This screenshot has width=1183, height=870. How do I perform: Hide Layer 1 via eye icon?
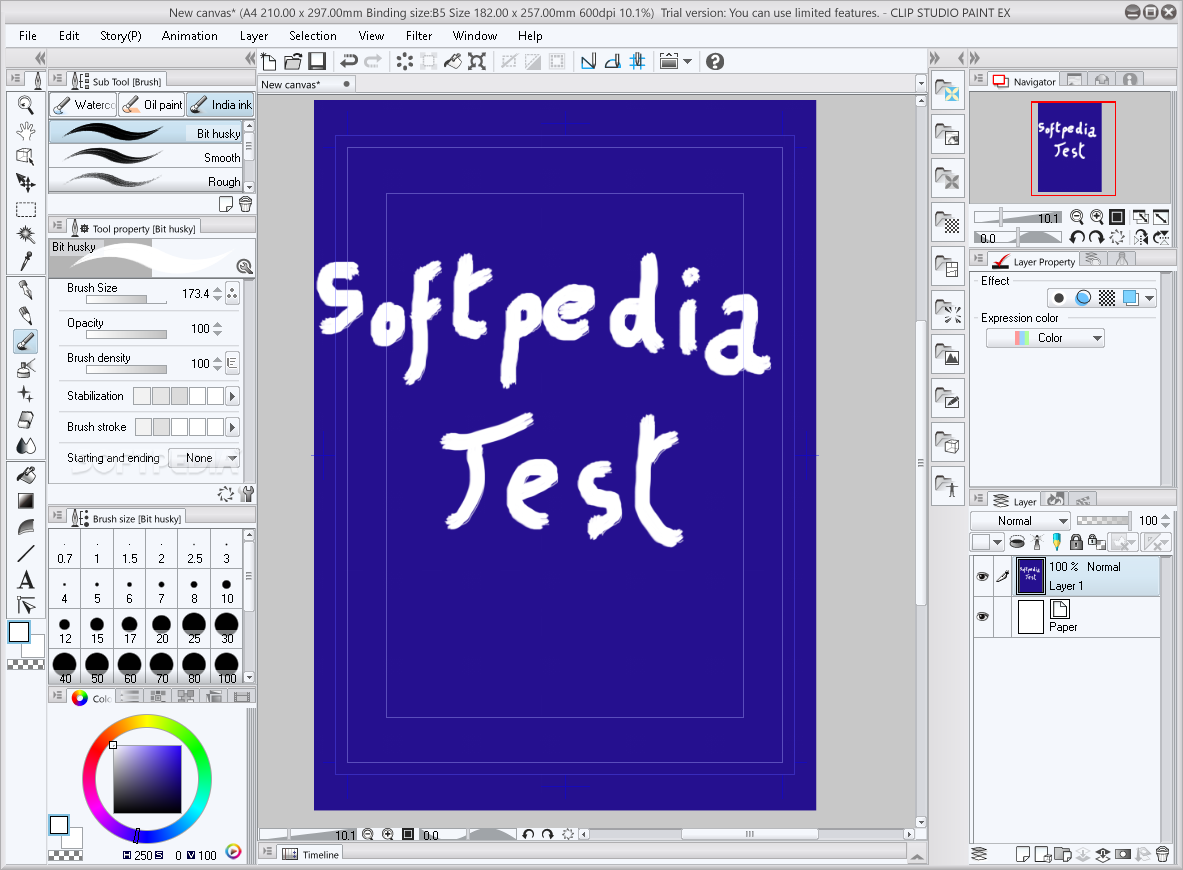tap(982, 576)
